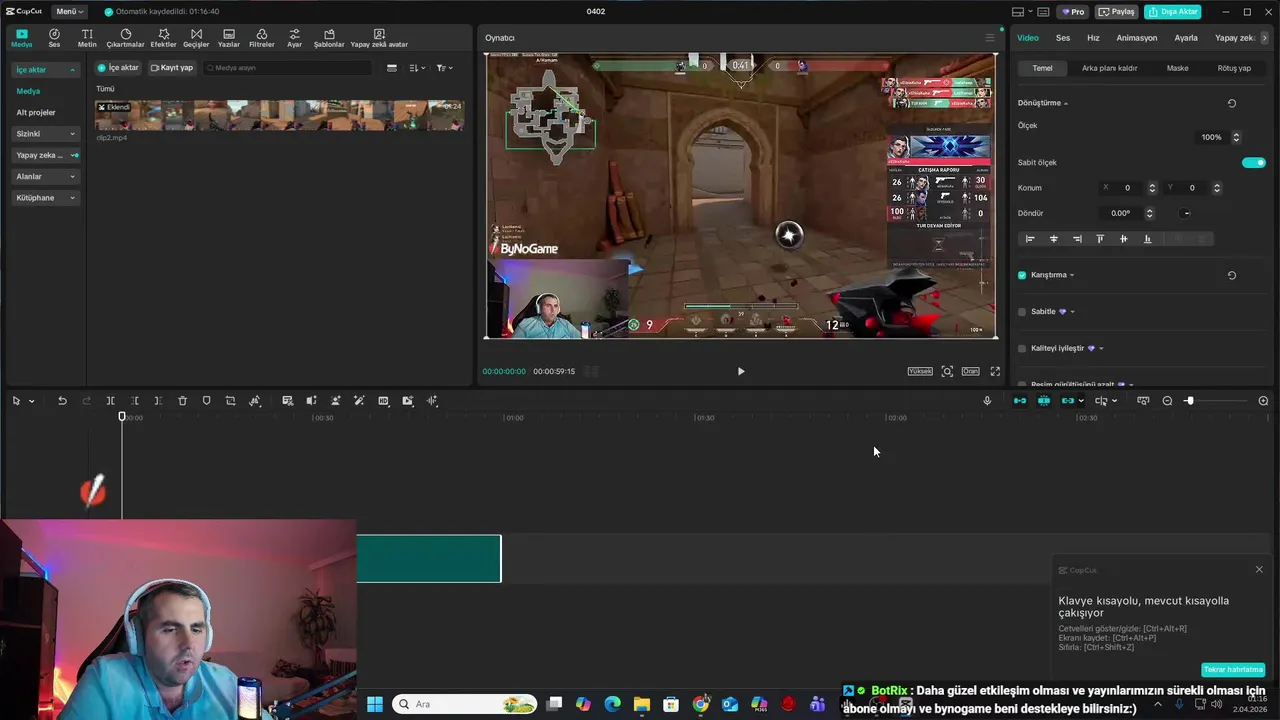Uncheck the Karıştırma checkbox
Image resolution: width=1280 pixels, height=720 pixels.
(x=1022, y=275)
